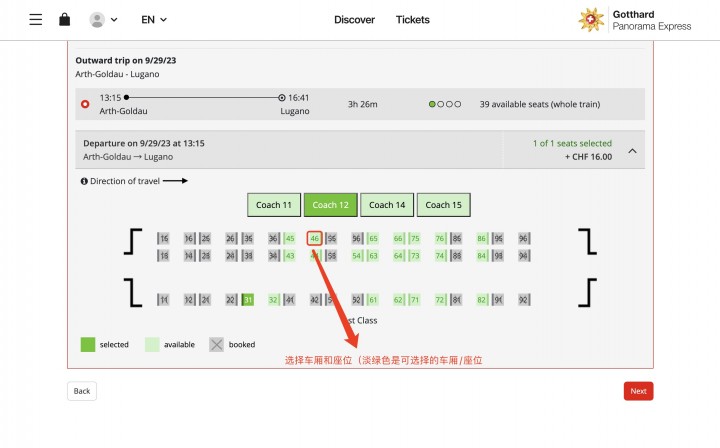This screenshot has height=448, width=720.
Task: Choose seat 72
Action: click(x=440, y=300)
